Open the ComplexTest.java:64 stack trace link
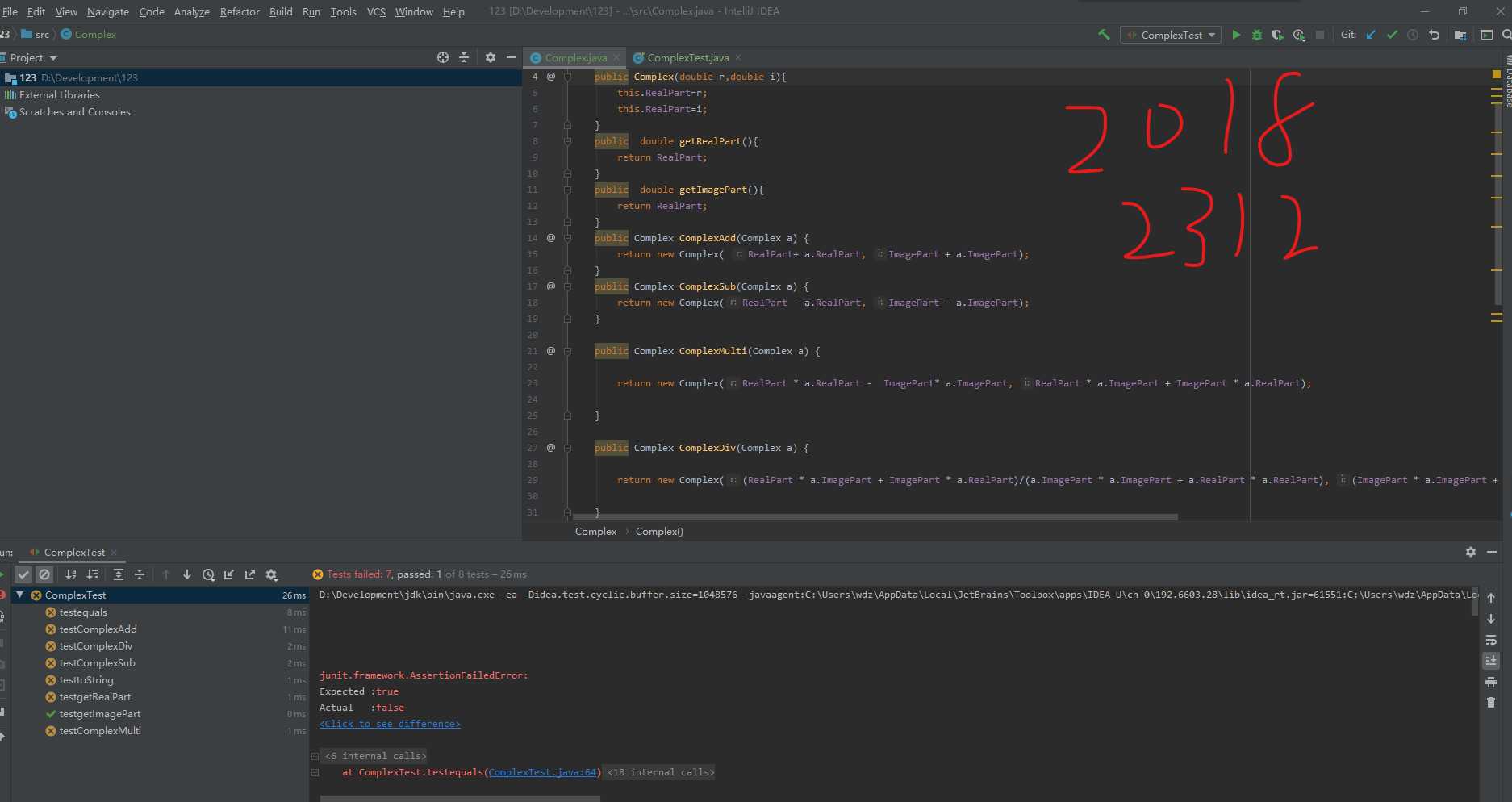Screen dimensions: 1512x802 [542, 772]
